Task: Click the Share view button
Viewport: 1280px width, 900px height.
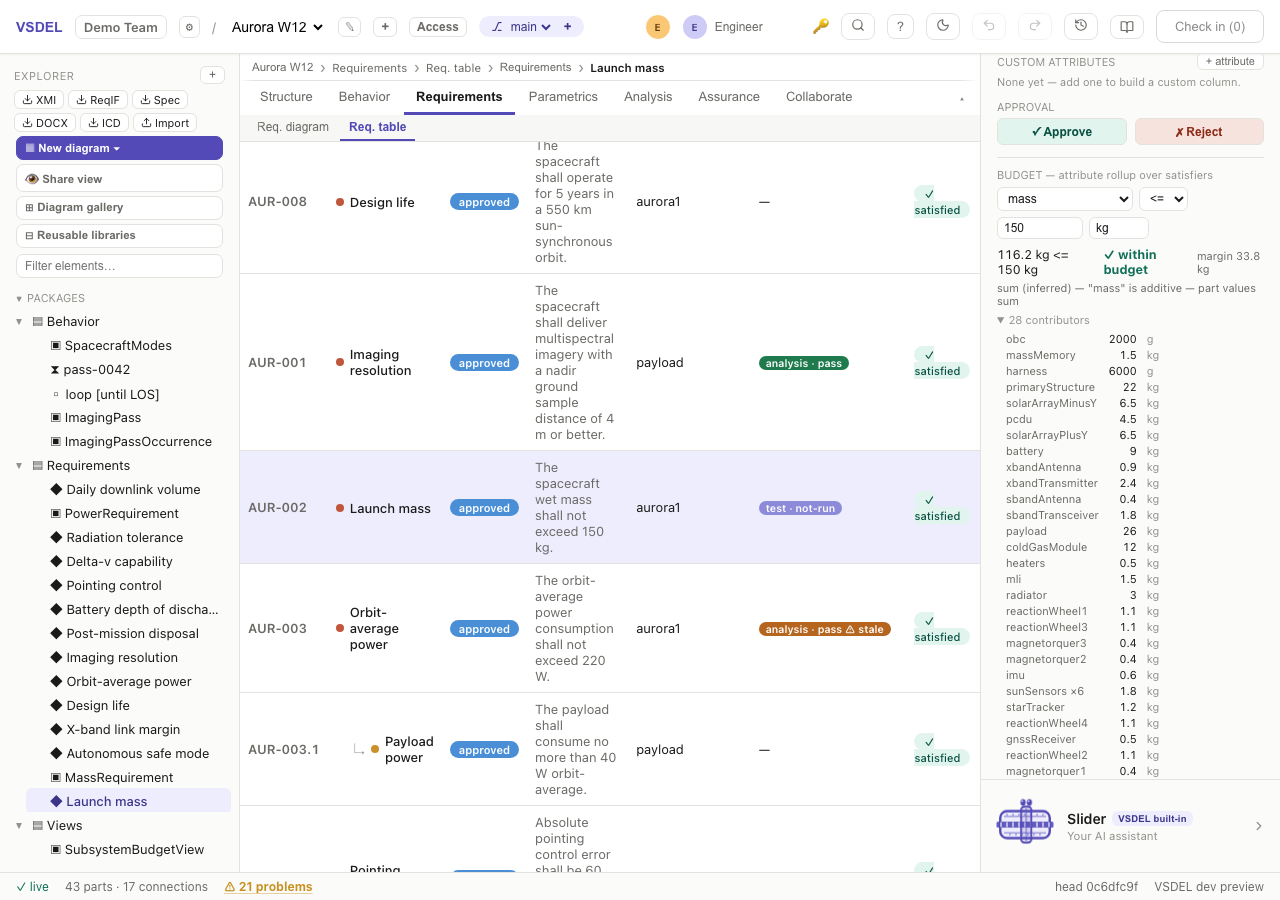Action: [119, 179]
